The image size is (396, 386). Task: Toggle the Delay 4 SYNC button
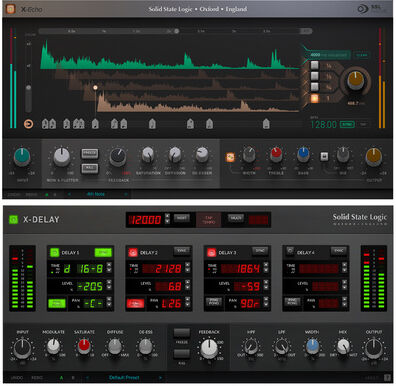coord(338,251)
